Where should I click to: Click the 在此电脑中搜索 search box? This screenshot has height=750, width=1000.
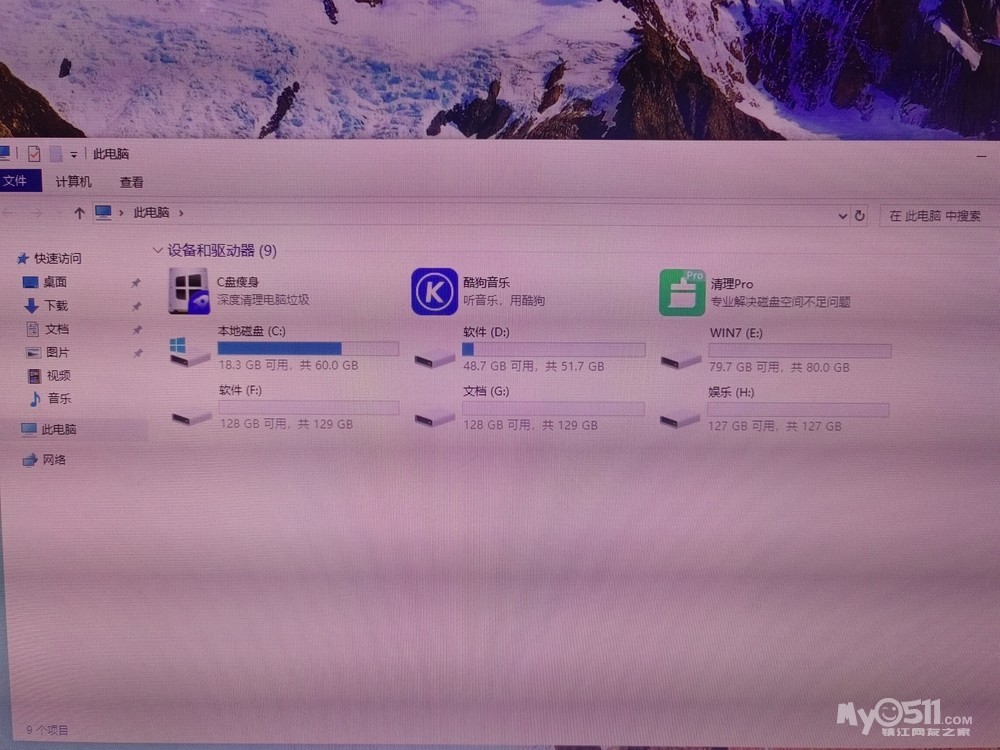click(935, 215)
